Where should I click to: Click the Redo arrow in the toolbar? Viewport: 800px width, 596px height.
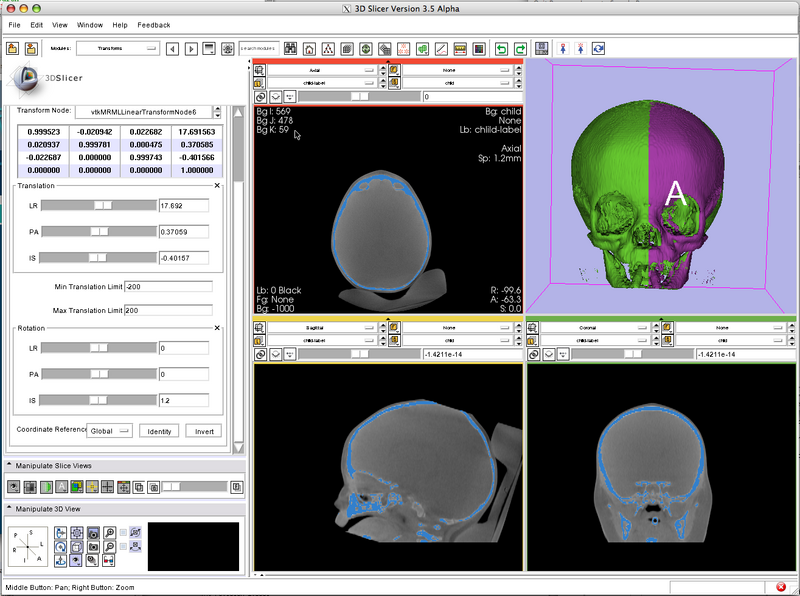pyautogui.click(x=520, y=47)
